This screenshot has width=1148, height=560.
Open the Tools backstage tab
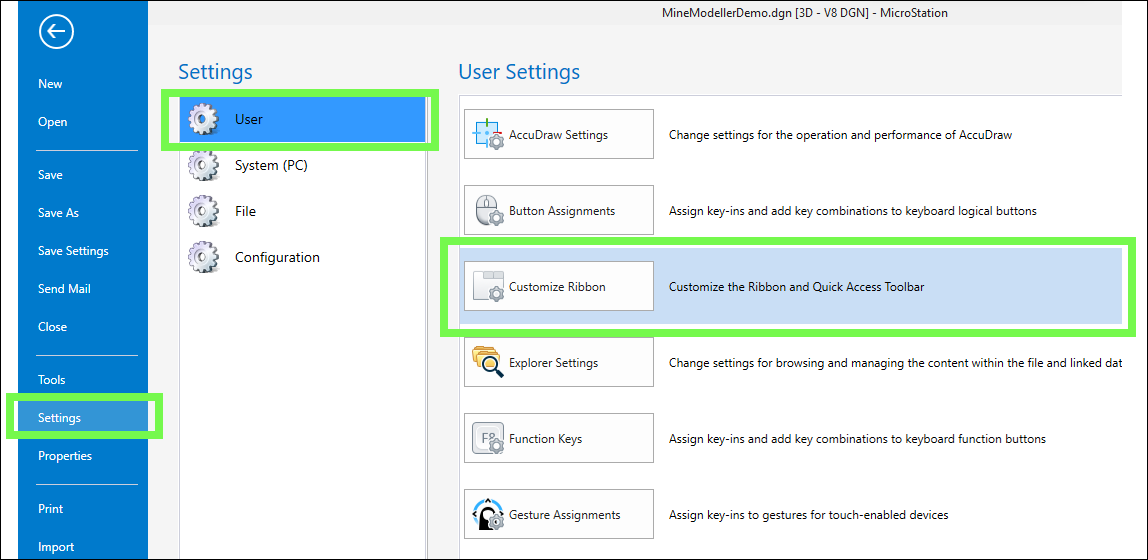pyautogui.click(x=51, y=380)
